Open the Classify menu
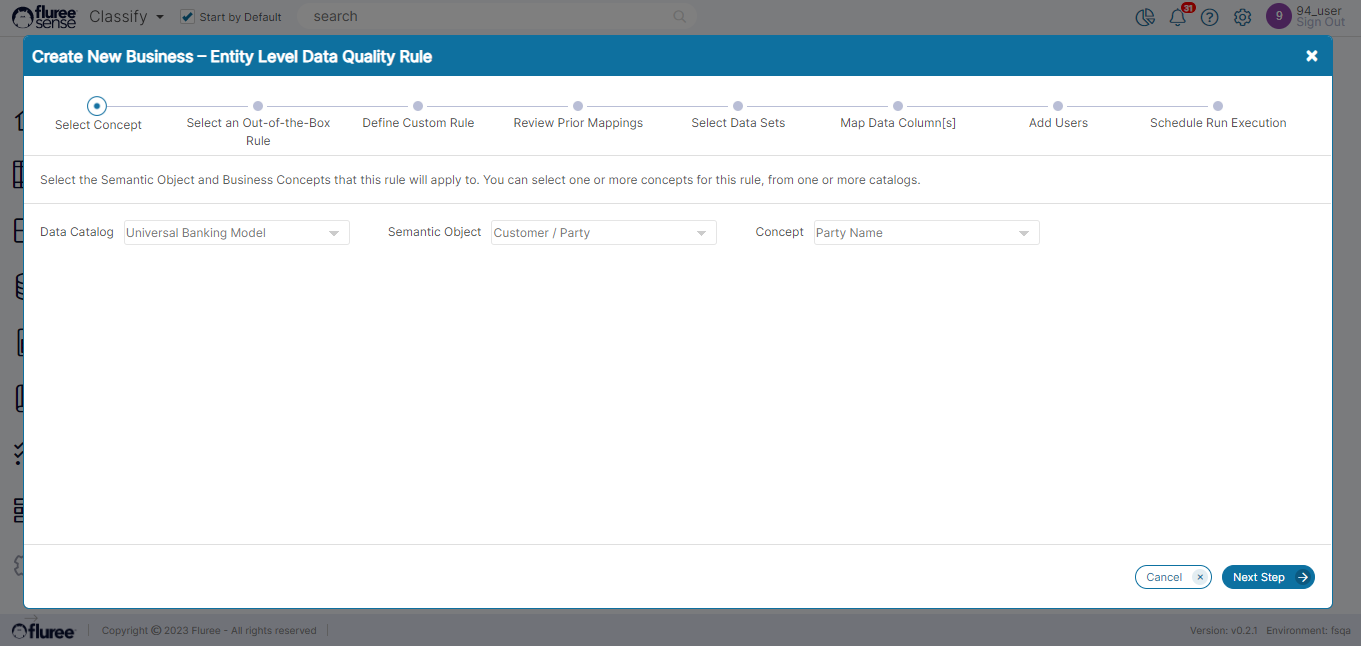 coord(126,17)
